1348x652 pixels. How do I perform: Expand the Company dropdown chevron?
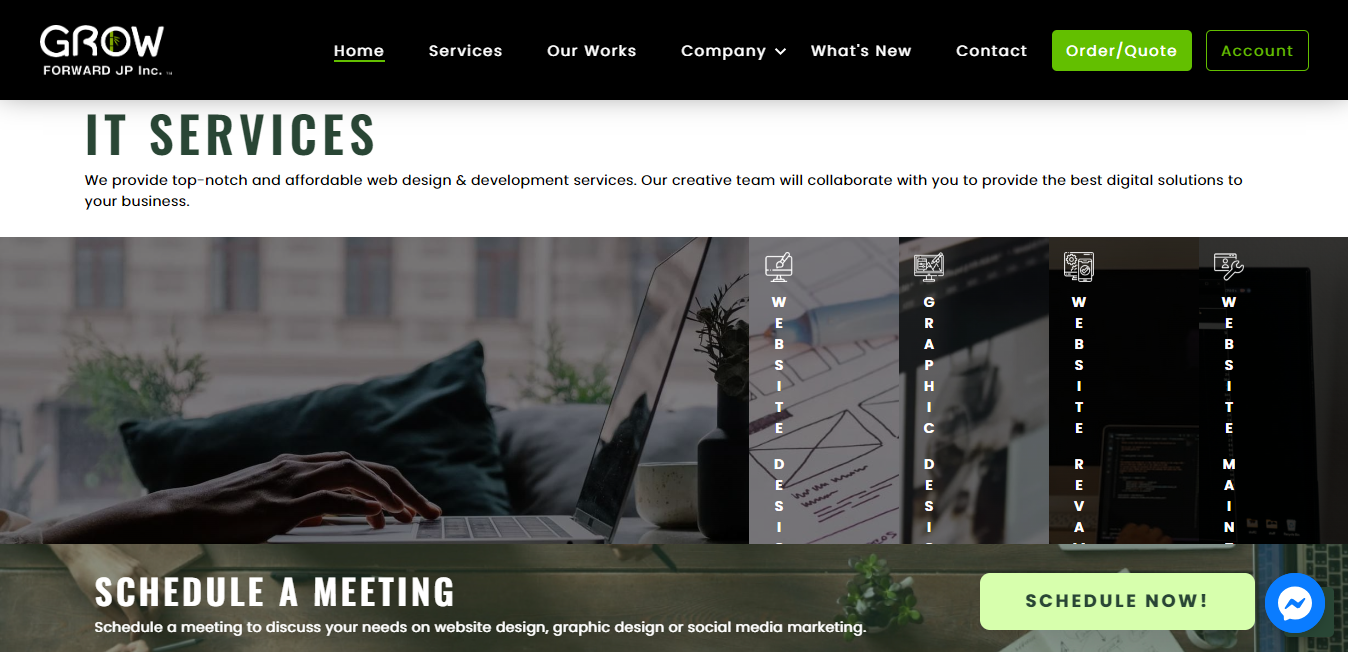click(x=780, y=51)
